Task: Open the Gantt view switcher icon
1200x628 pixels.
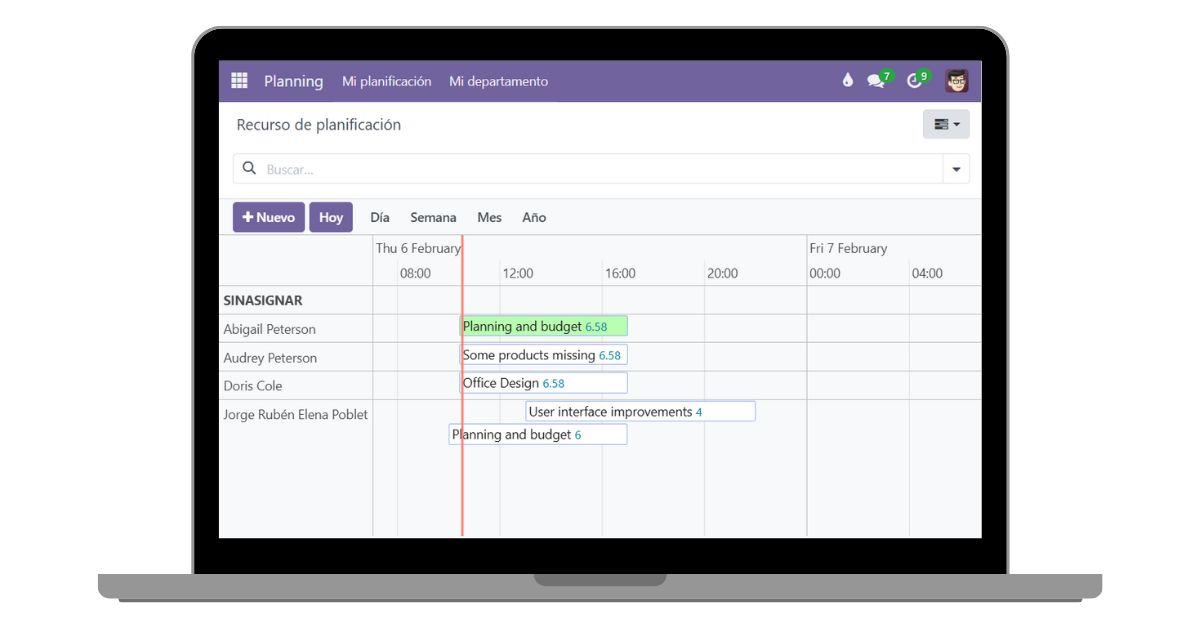Action: pyautogui.click(x=940, y=123)
